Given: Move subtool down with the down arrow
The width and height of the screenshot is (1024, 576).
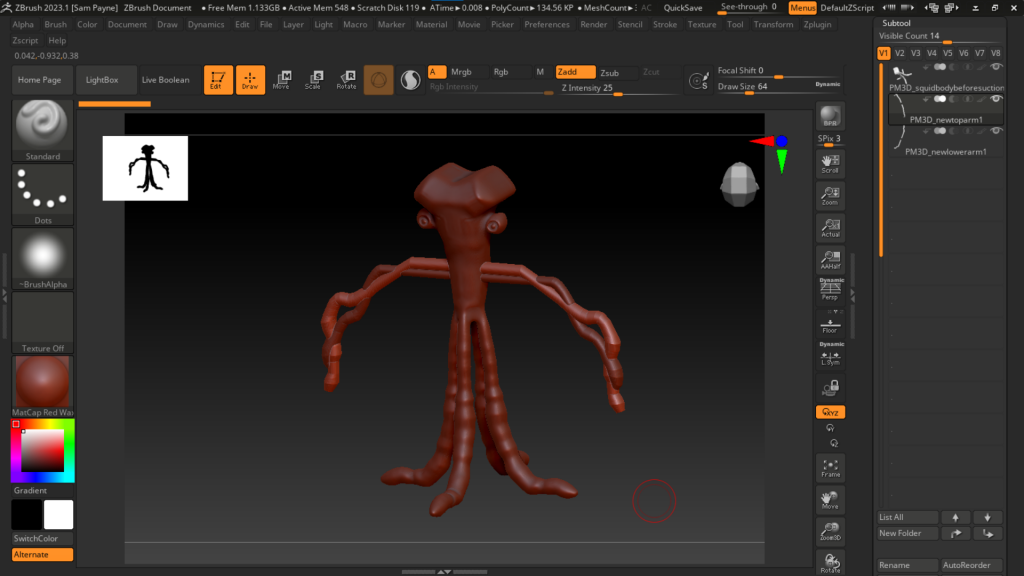Looking at the screenshot, I should [987, 517].
